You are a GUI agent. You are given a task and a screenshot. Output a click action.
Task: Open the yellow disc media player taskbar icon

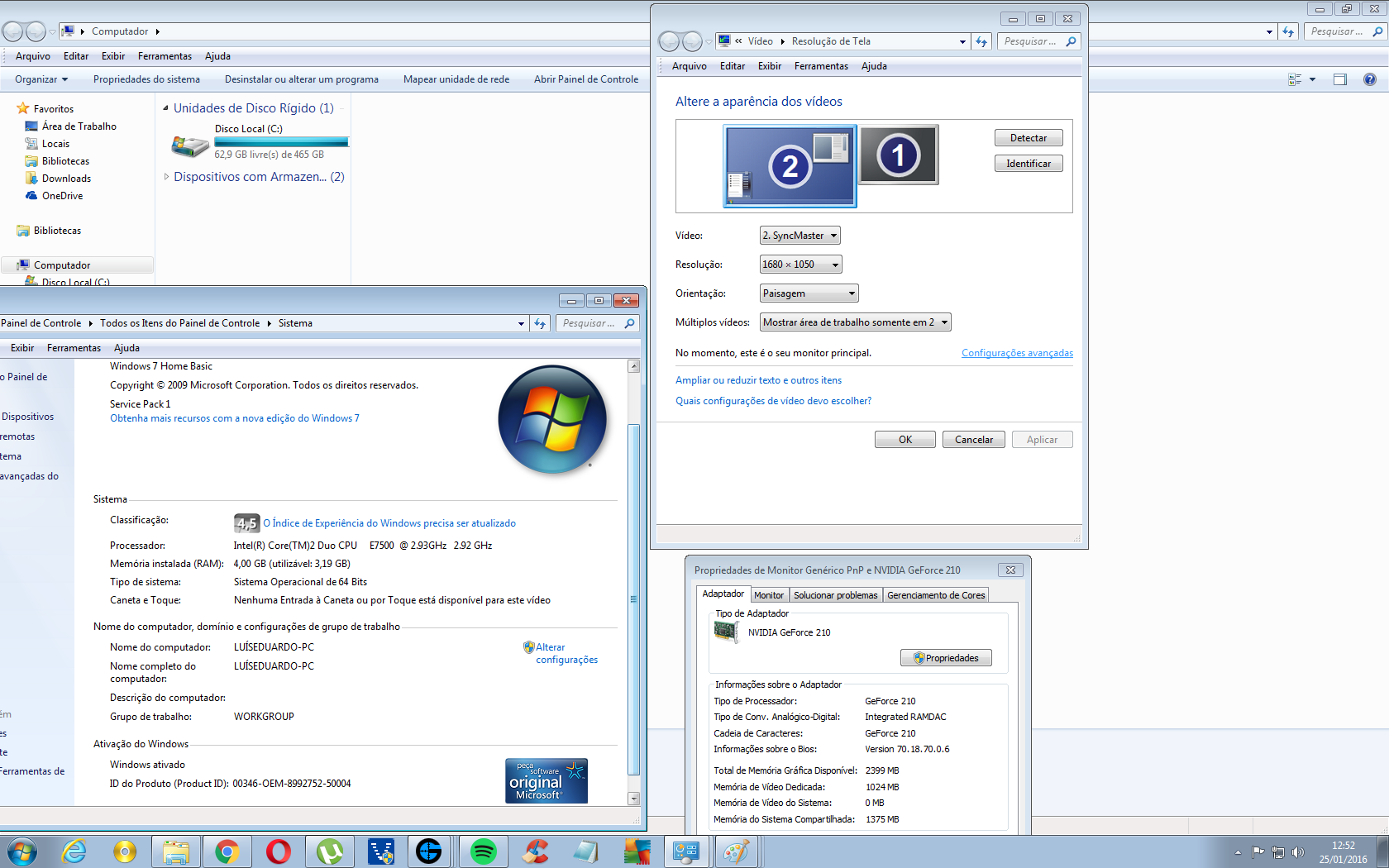tap(125, 851)
